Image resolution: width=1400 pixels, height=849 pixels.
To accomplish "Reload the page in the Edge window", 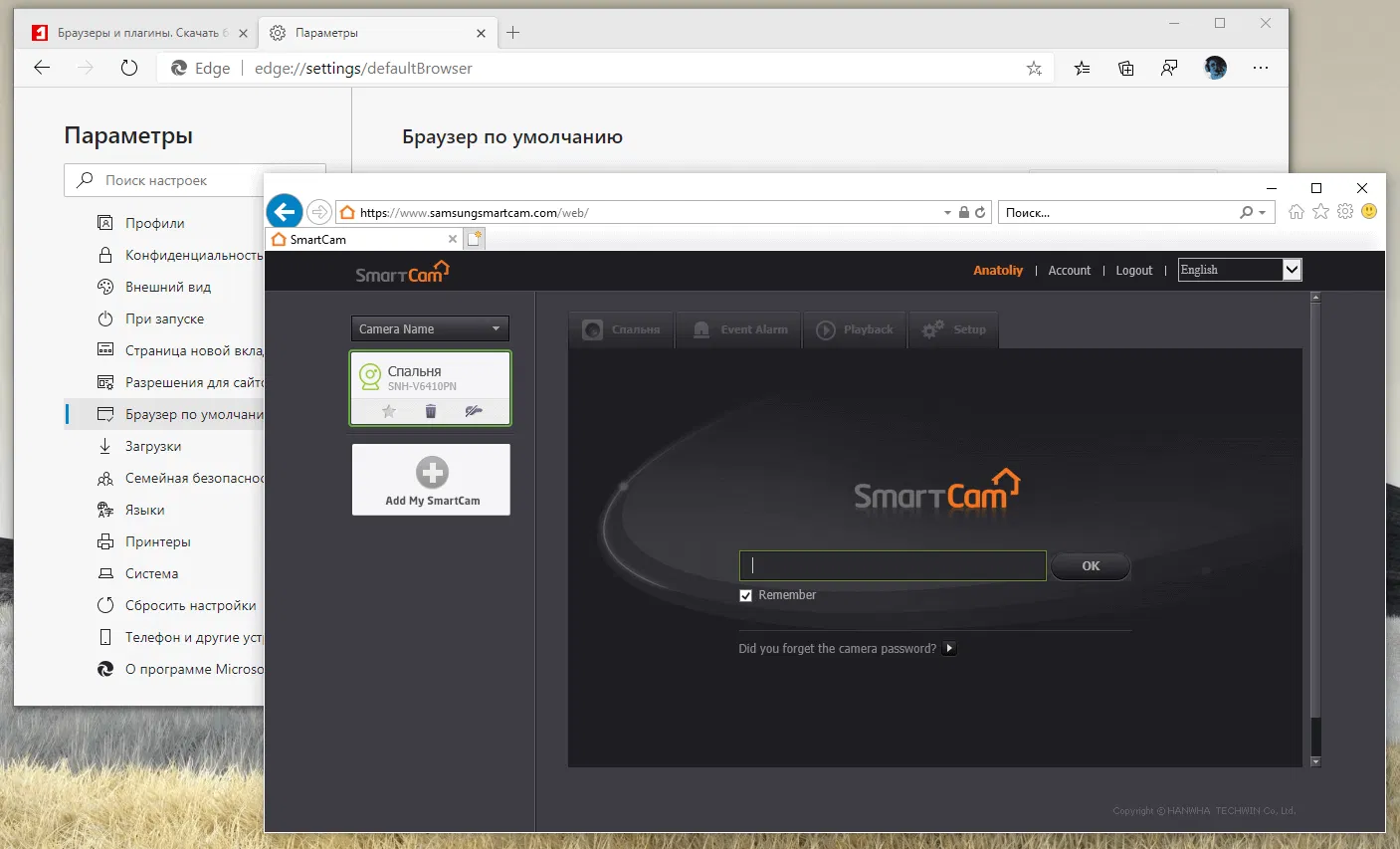I will (129, 68).
